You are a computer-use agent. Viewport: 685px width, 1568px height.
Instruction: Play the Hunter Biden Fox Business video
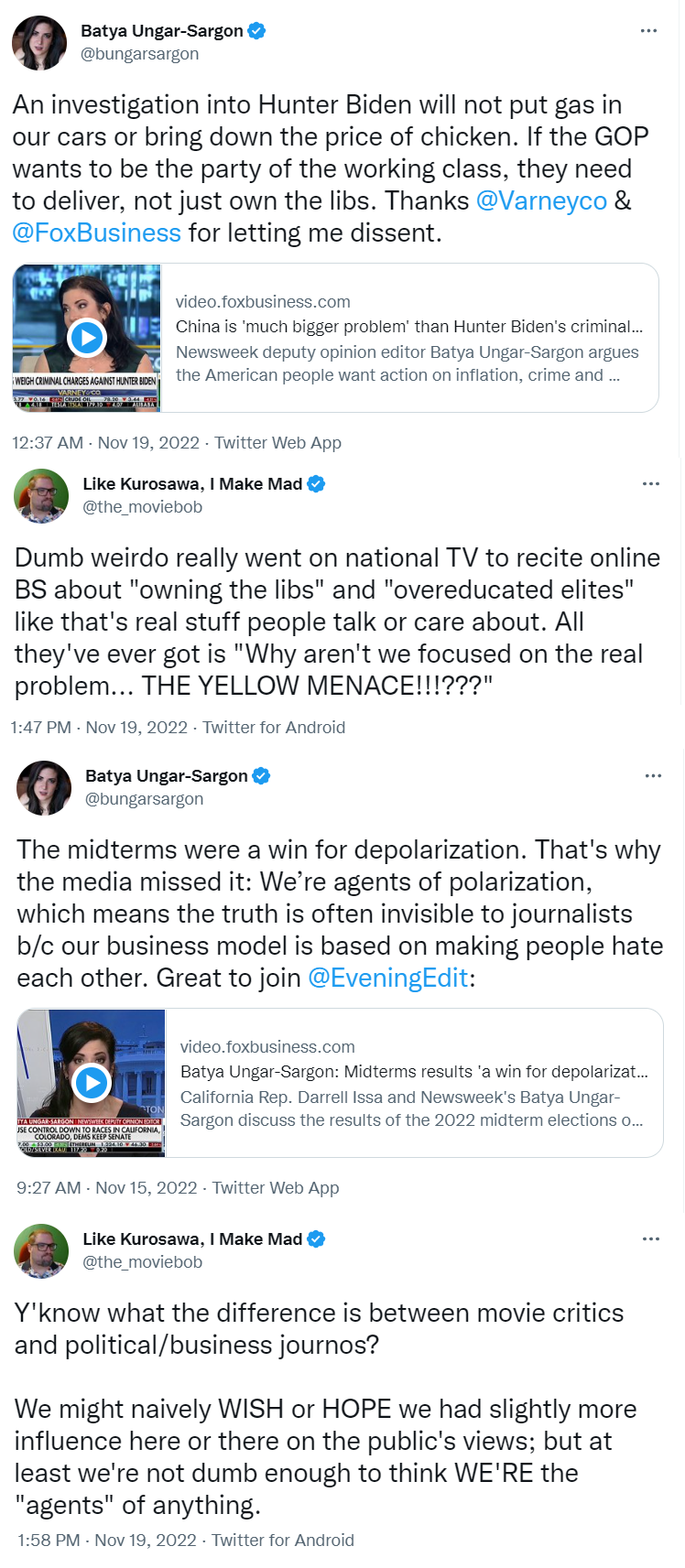coord(87,338)
